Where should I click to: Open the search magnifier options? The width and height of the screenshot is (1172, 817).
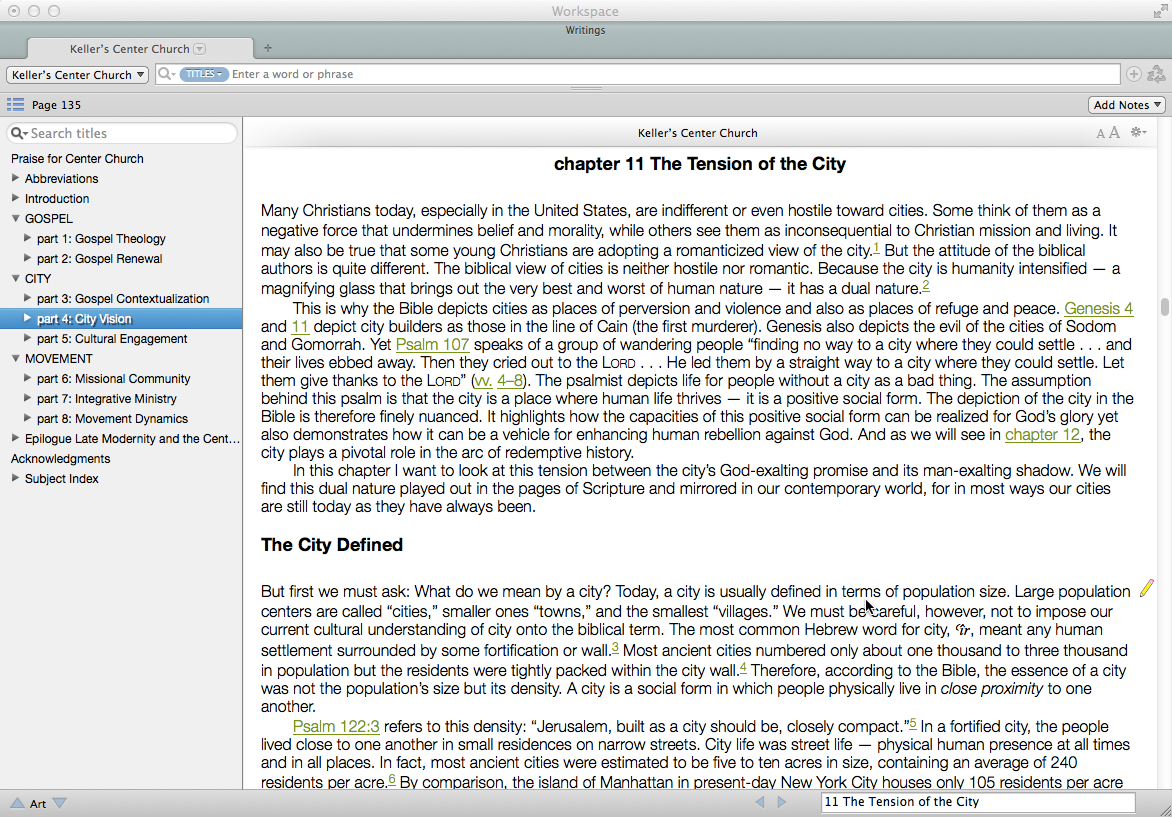click(167, 74)
